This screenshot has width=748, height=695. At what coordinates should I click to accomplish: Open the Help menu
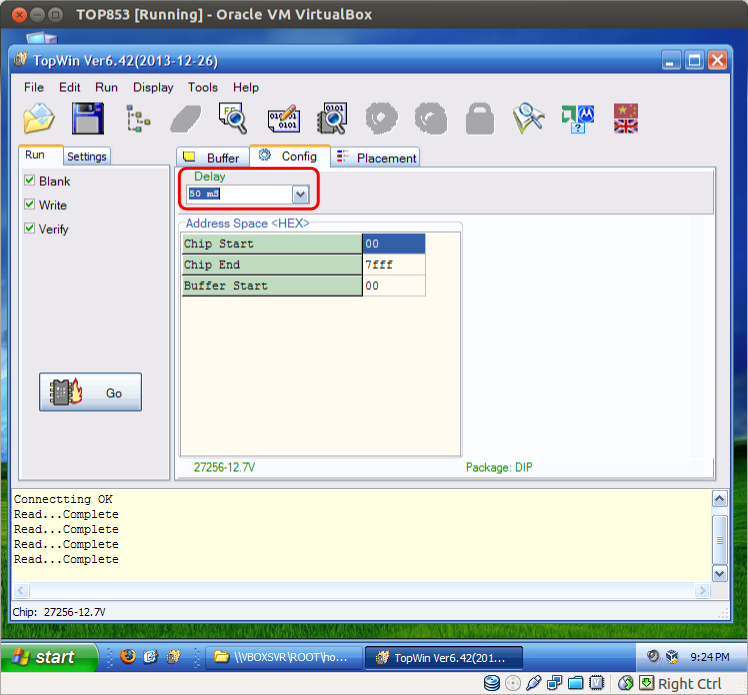246,87
